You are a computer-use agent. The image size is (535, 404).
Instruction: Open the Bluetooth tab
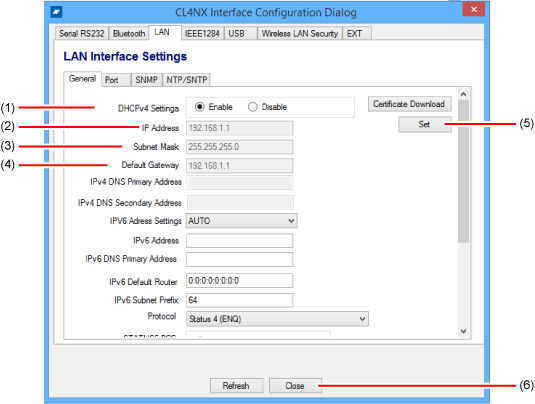tap(129, 33)
